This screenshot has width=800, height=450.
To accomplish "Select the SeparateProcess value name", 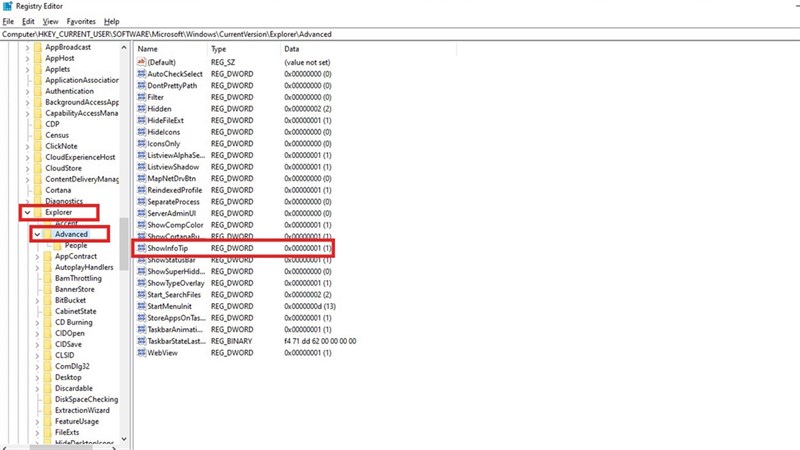I will pos(173,202).
